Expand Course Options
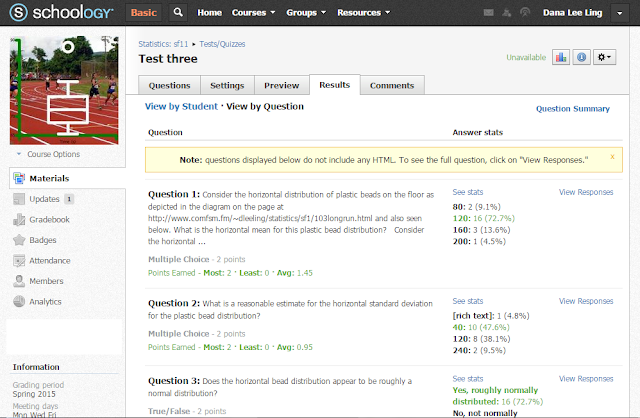 coord(49,154)
